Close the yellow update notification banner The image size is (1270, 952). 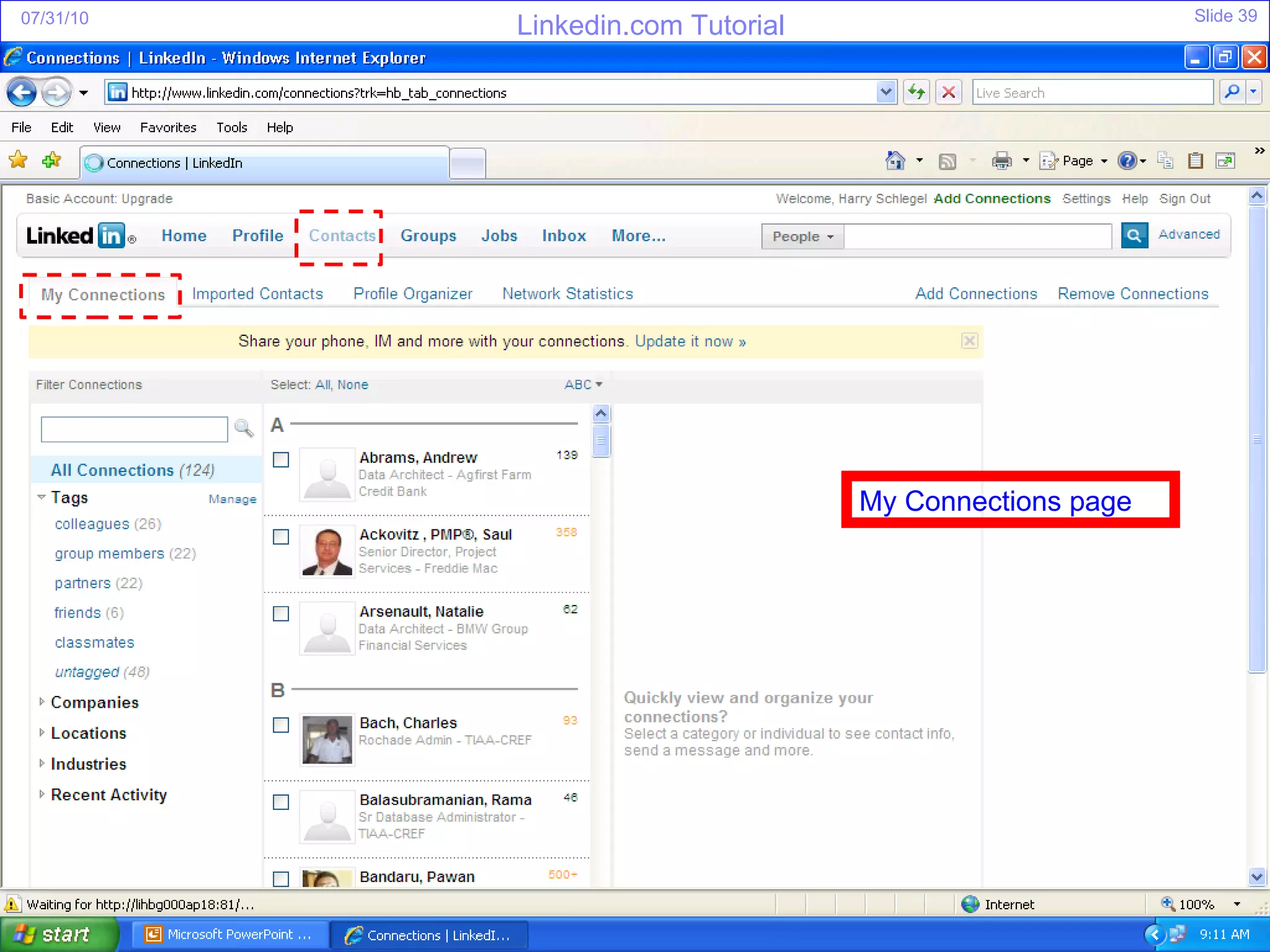coord(969,341)
